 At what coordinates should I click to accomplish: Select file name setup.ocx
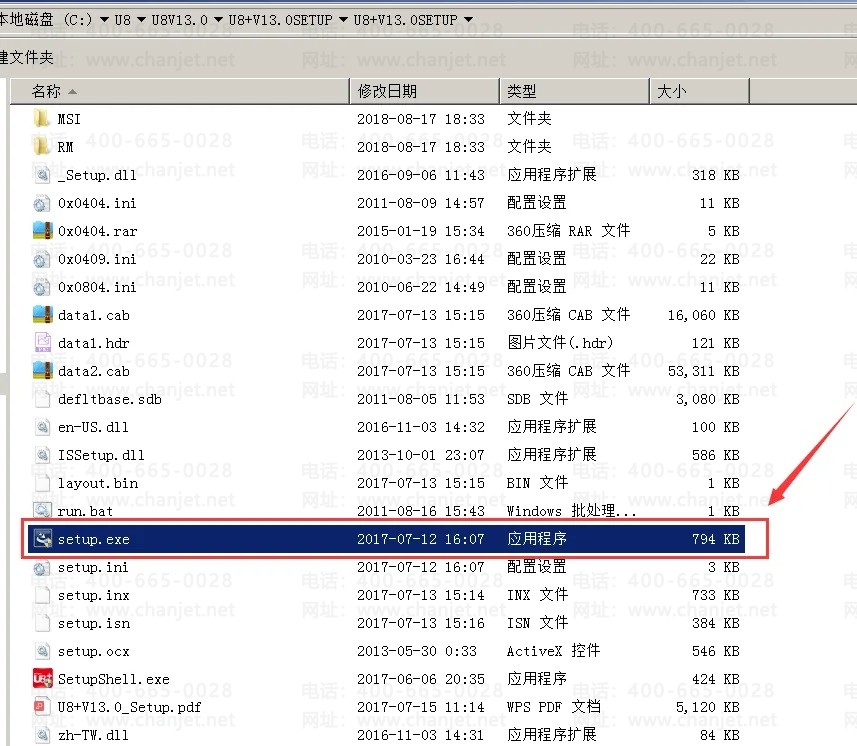(x=93, y=651)
